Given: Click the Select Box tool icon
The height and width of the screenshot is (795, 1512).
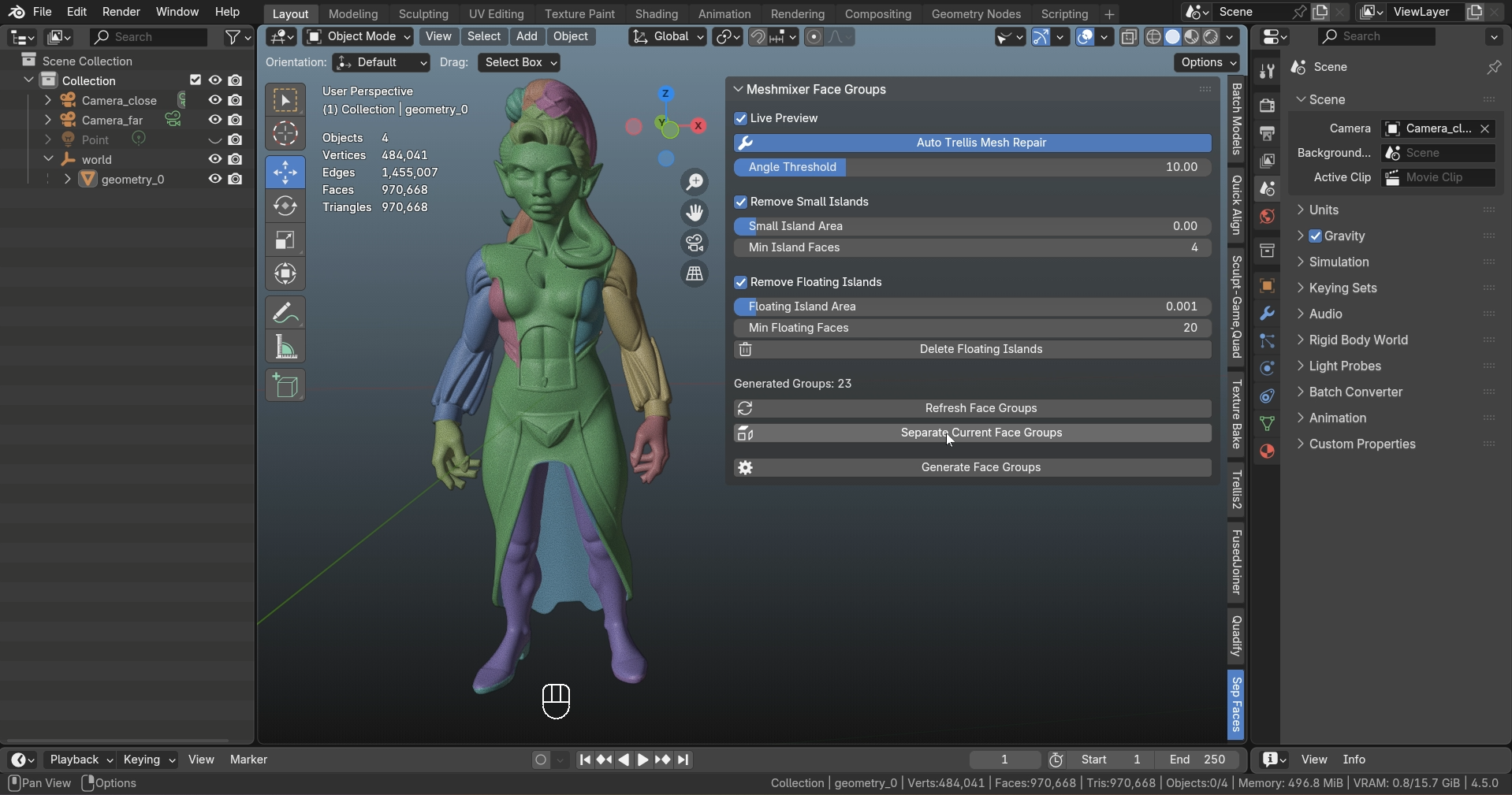Looking at the screenshot, I should 285,100.
